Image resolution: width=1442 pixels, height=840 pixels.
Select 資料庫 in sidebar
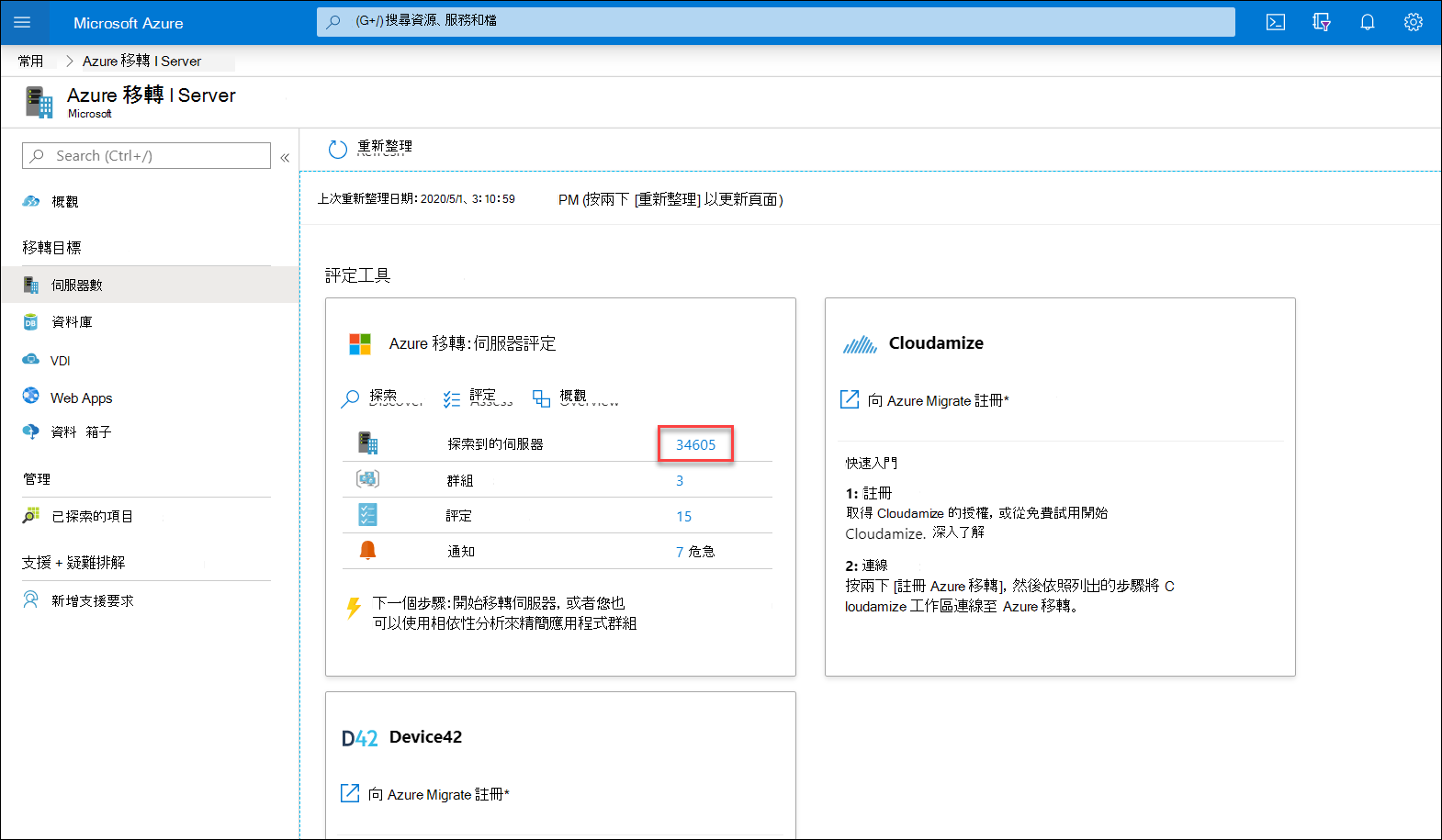click(72, 322)
